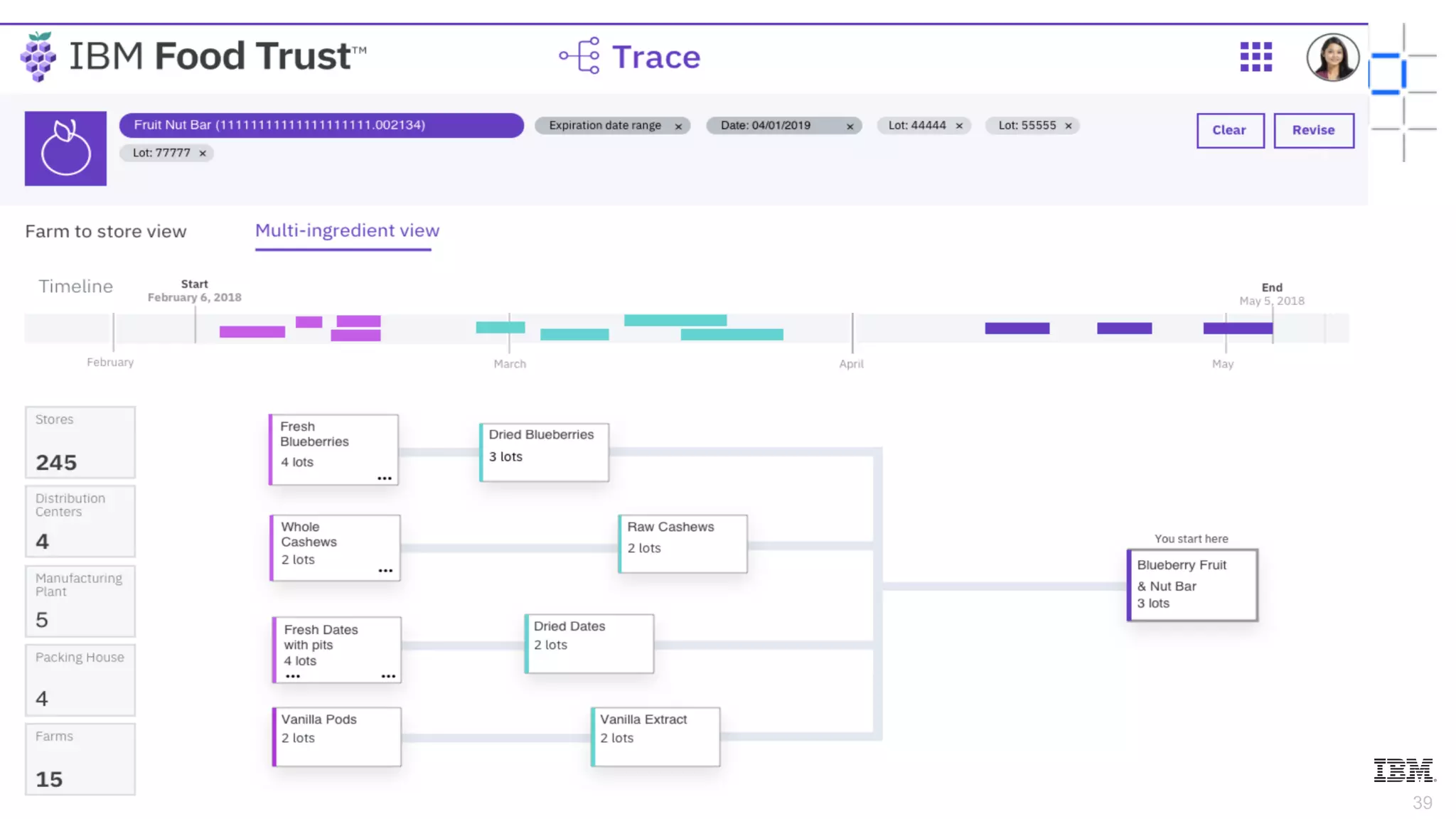Click the IBM Food Trust grape logo
The height and width of the screenshot is (819, 1456).
38,57
